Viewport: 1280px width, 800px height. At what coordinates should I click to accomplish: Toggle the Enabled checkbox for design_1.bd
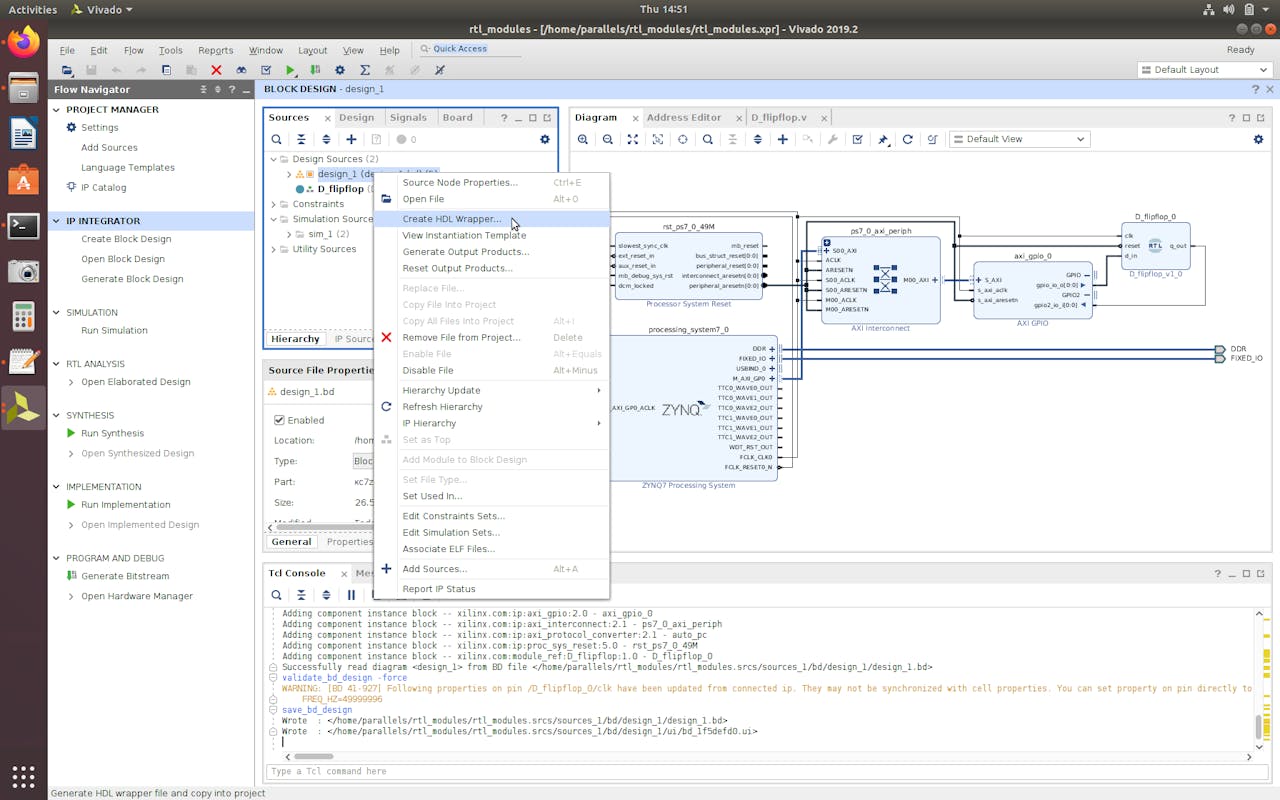(x=280, y=420)
